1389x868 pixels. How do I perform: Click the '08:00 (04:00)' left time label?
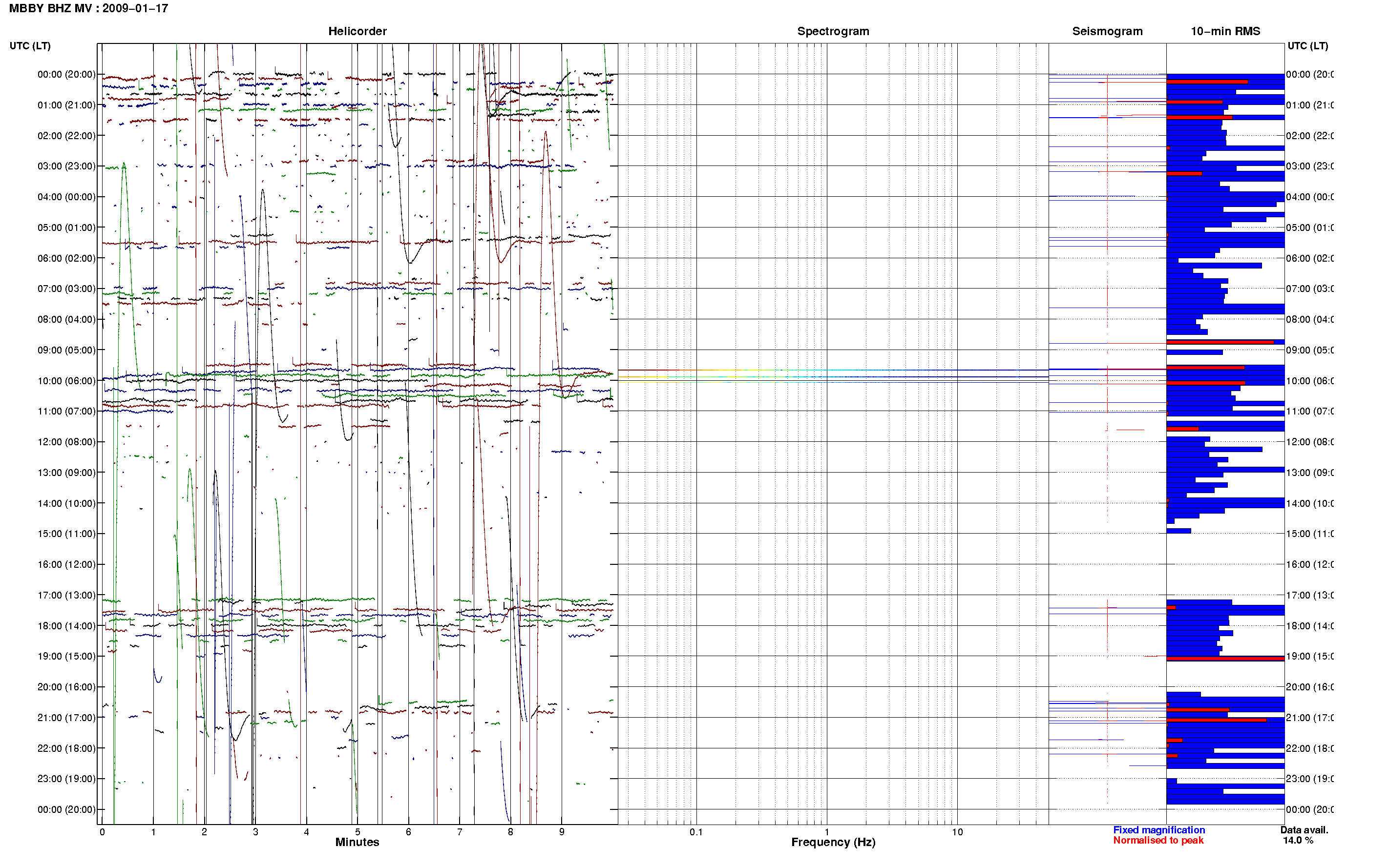[x=66, y=319]
